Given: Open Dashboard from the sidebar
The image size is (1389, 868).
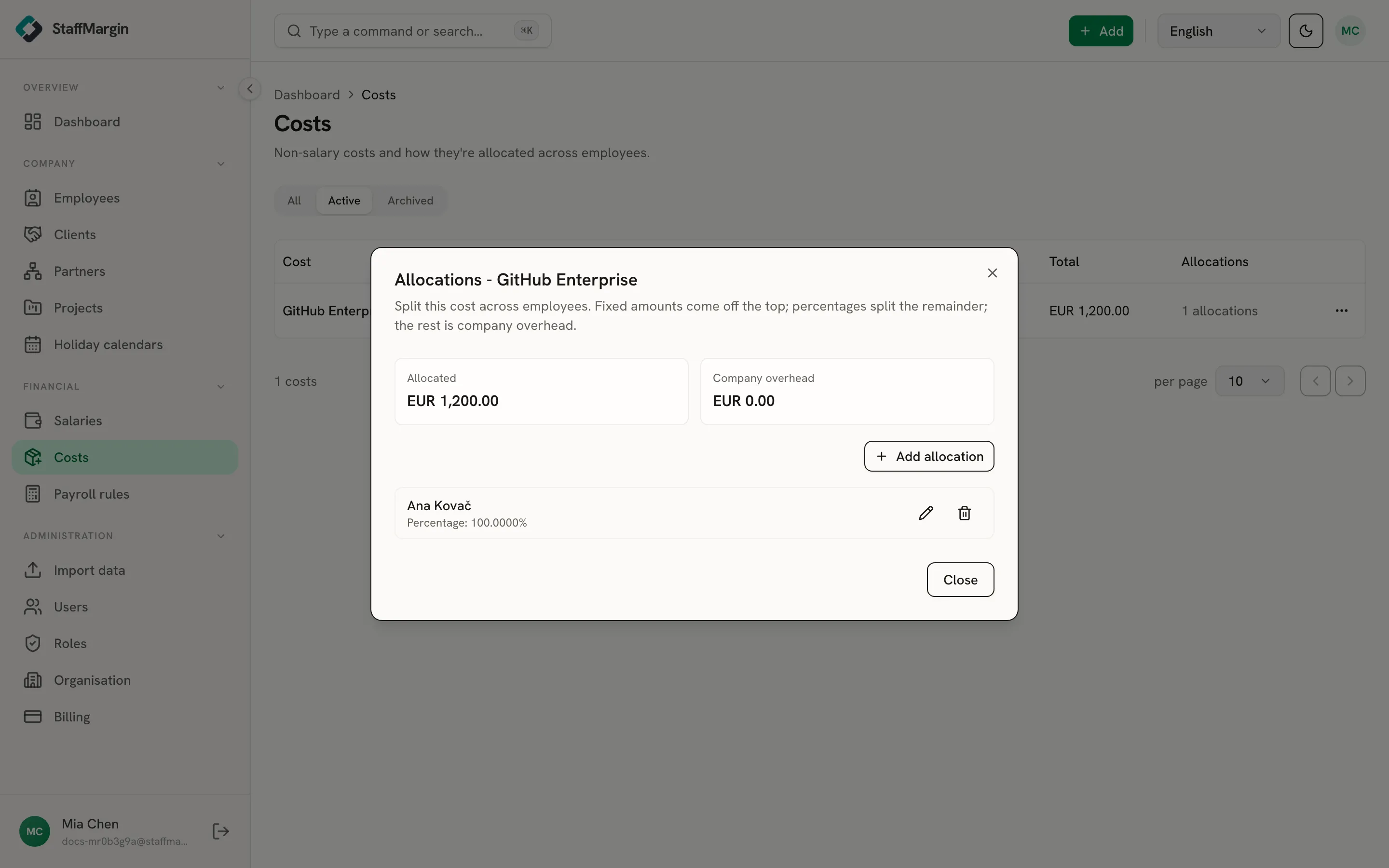Looking at the screenshot, I should [x=124, y=122].
